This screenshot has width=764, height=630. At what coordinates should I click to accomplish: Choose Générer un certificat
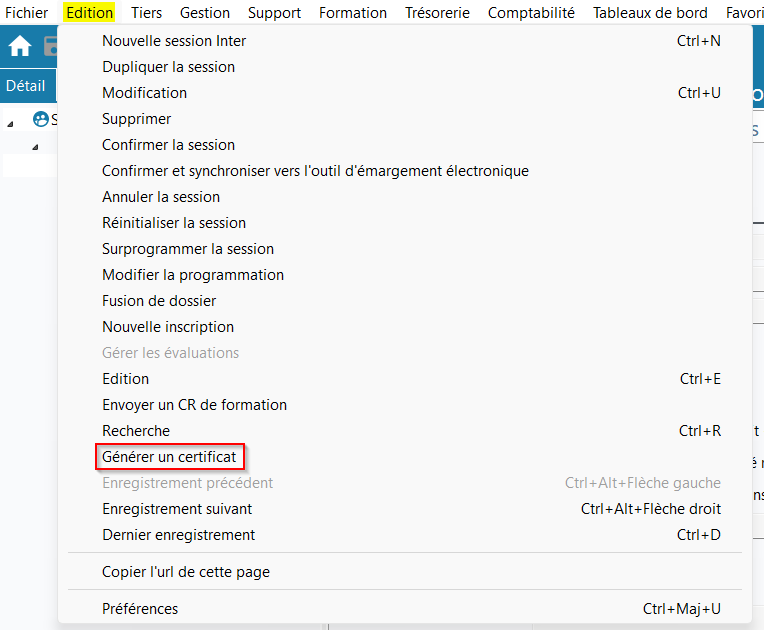[170, 457]
